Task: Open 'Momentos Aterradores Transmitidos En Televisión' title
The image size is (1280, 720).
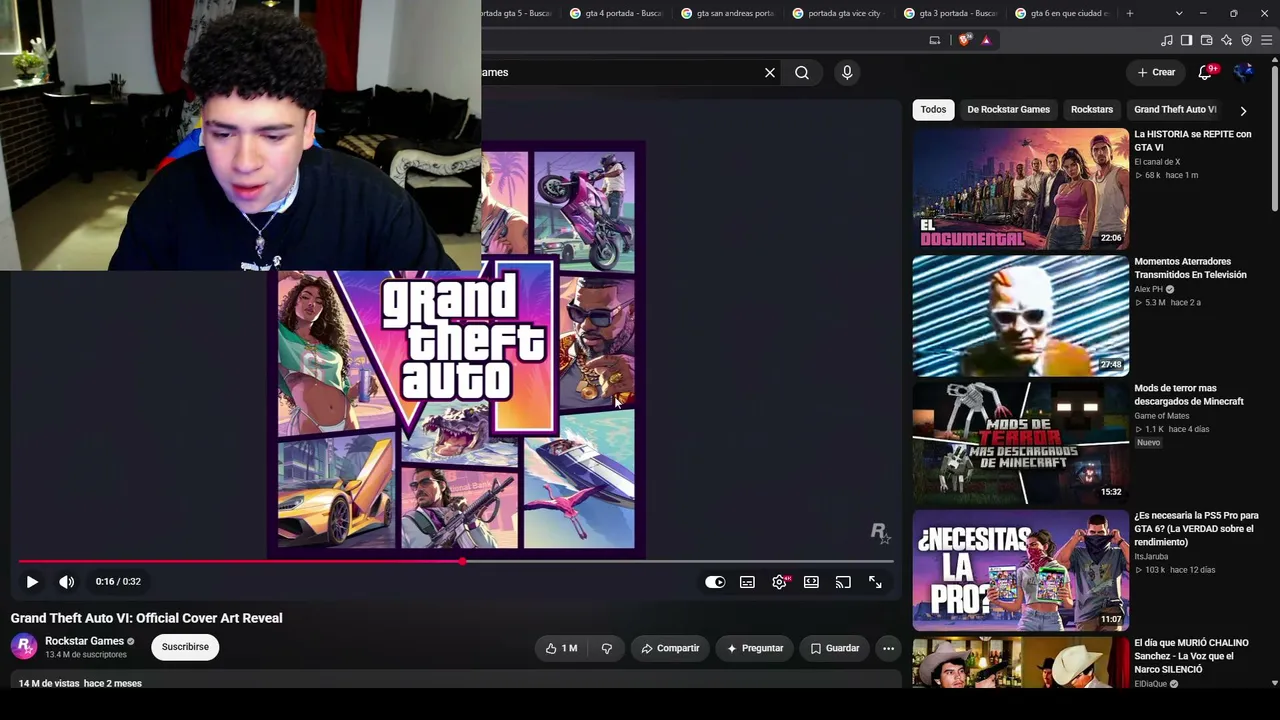Action: pyautogui.click(x=1191, y=268)
